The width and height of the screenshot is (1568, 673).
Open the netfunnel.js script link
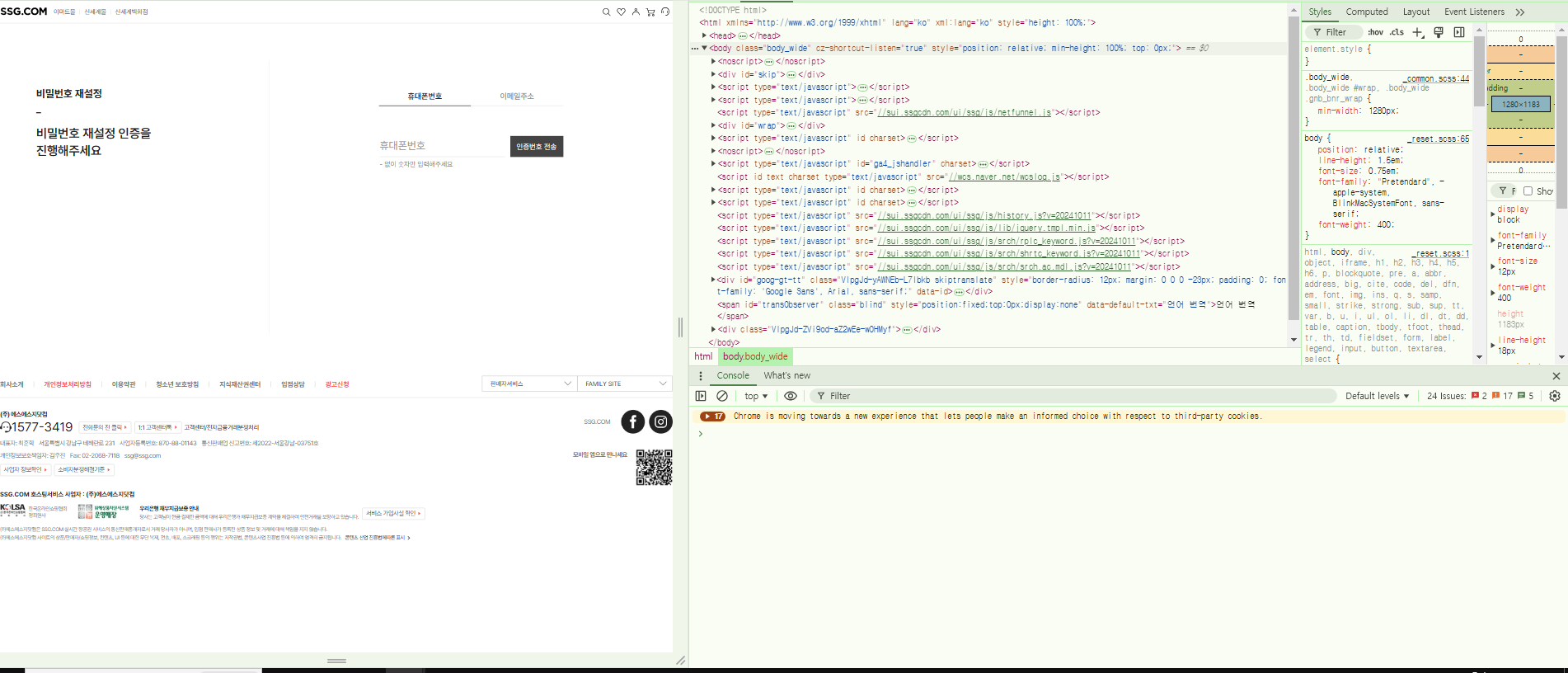coord(965,113)
